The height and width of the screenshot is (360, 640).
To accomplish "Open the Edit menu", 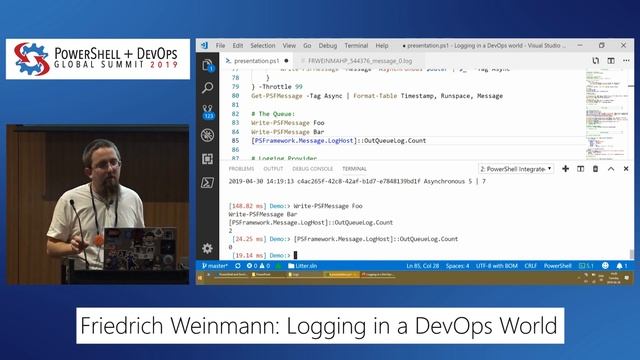I will (x=238, y=46).
